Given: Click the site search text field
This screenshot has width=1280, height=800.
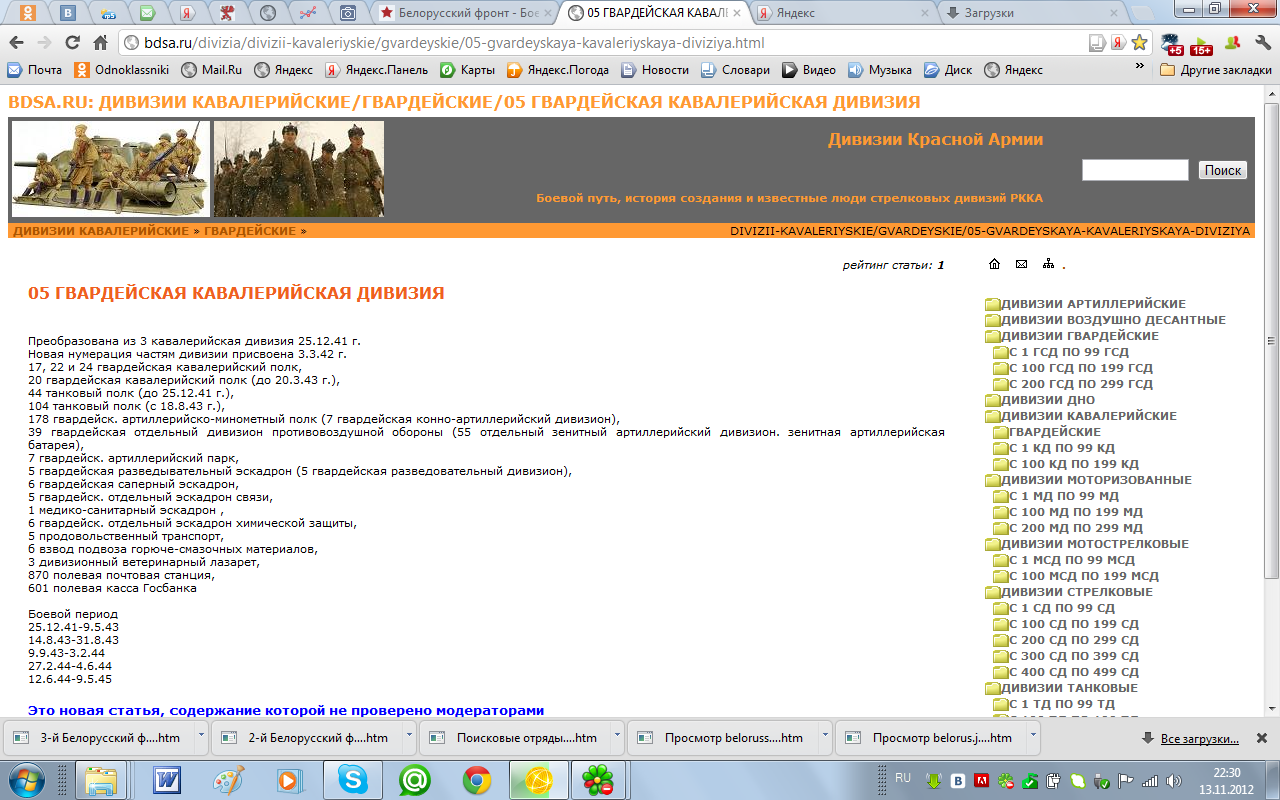Looking at the screenshot, I should pyautogui.click(x=1134, y=170).
